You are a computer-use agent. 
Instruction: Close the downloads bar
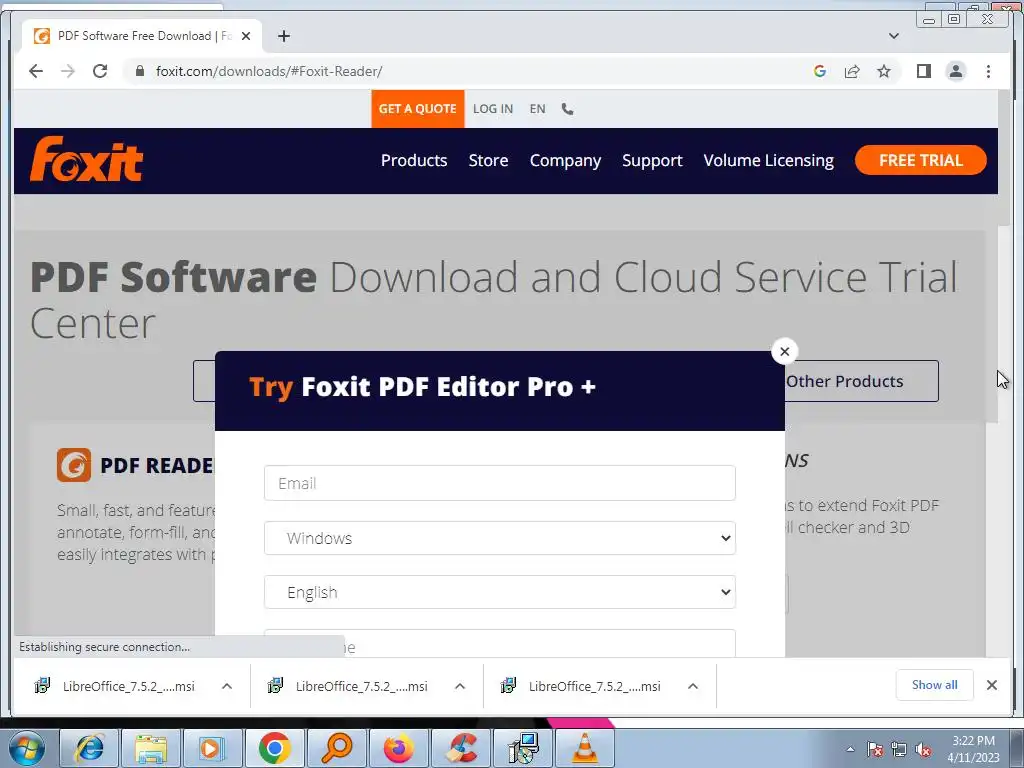[992, 685]
